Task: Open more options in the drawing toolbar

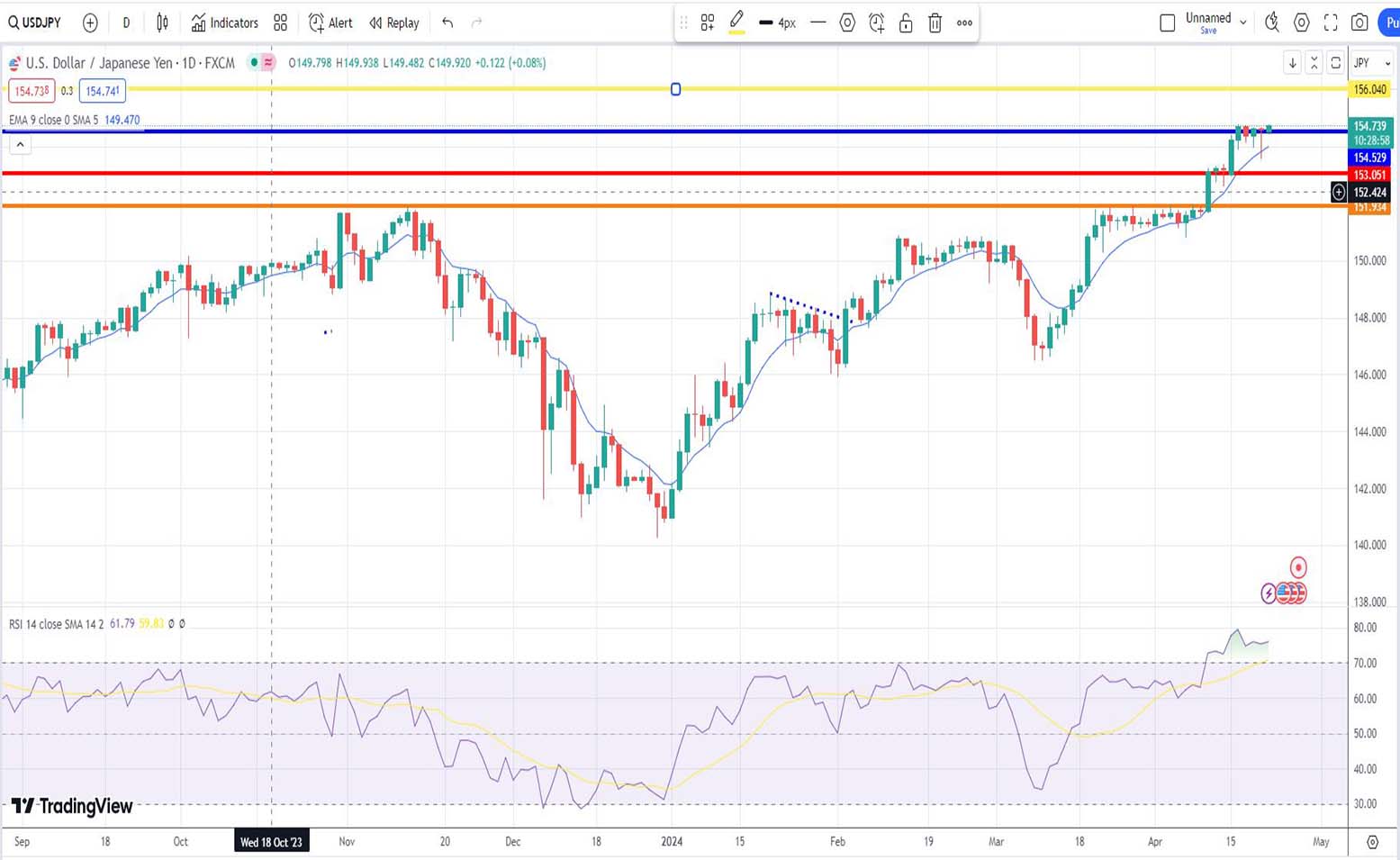Action: [x=964, y=23]
